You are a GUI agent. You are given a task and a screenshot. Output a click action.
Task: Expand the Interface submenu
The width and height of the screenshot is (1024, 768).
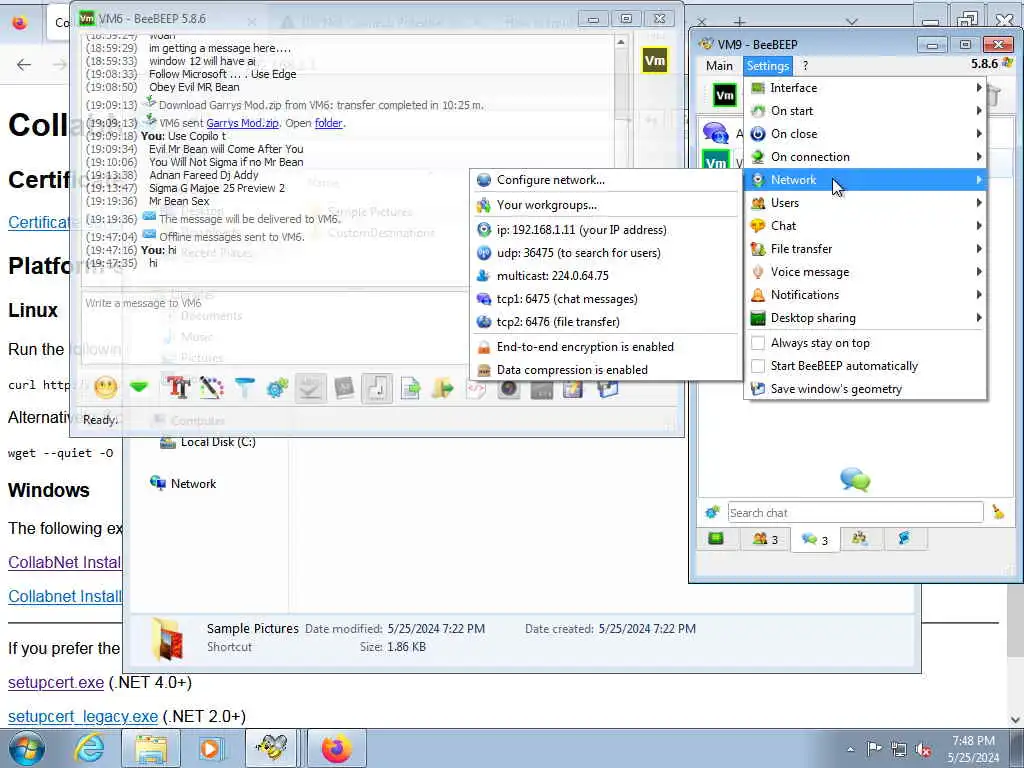point(865,88)
